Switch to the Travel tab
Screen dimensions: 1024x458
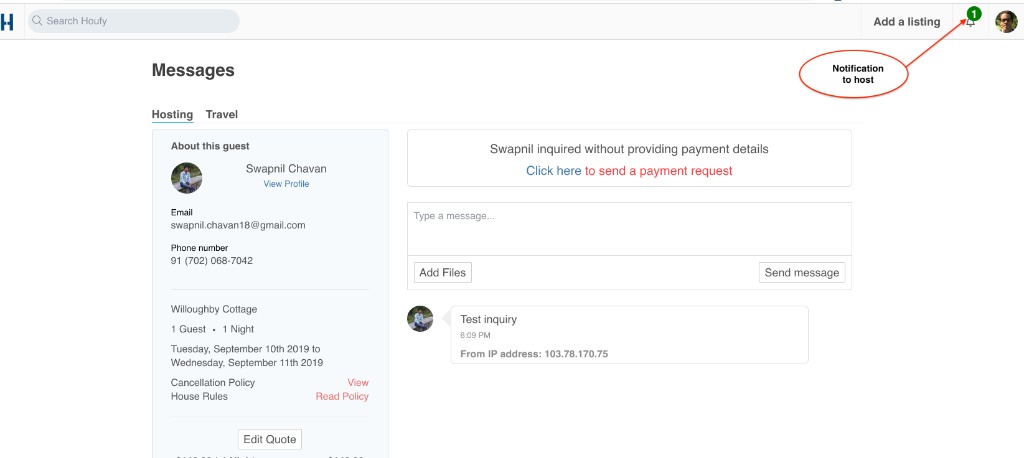tap(221, 114)
